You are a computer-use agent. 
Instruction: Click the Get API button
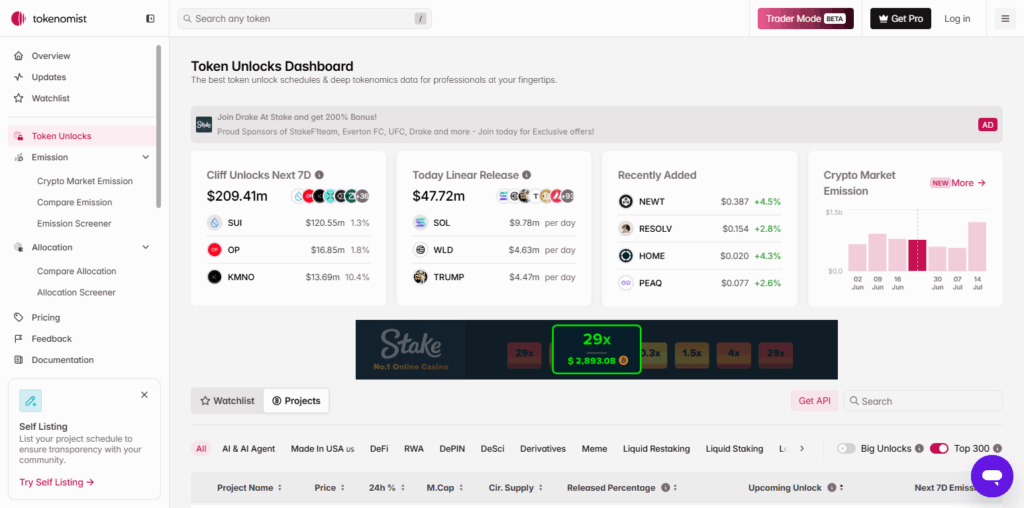(814, 401)
